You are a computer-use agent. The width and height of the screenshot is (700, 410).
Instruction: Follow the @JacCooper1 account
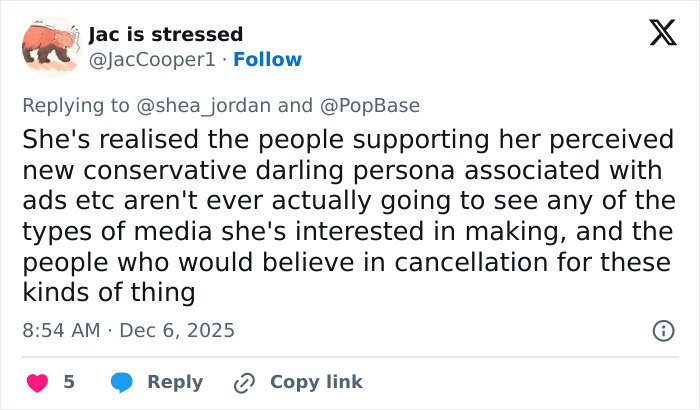[268, 59]
